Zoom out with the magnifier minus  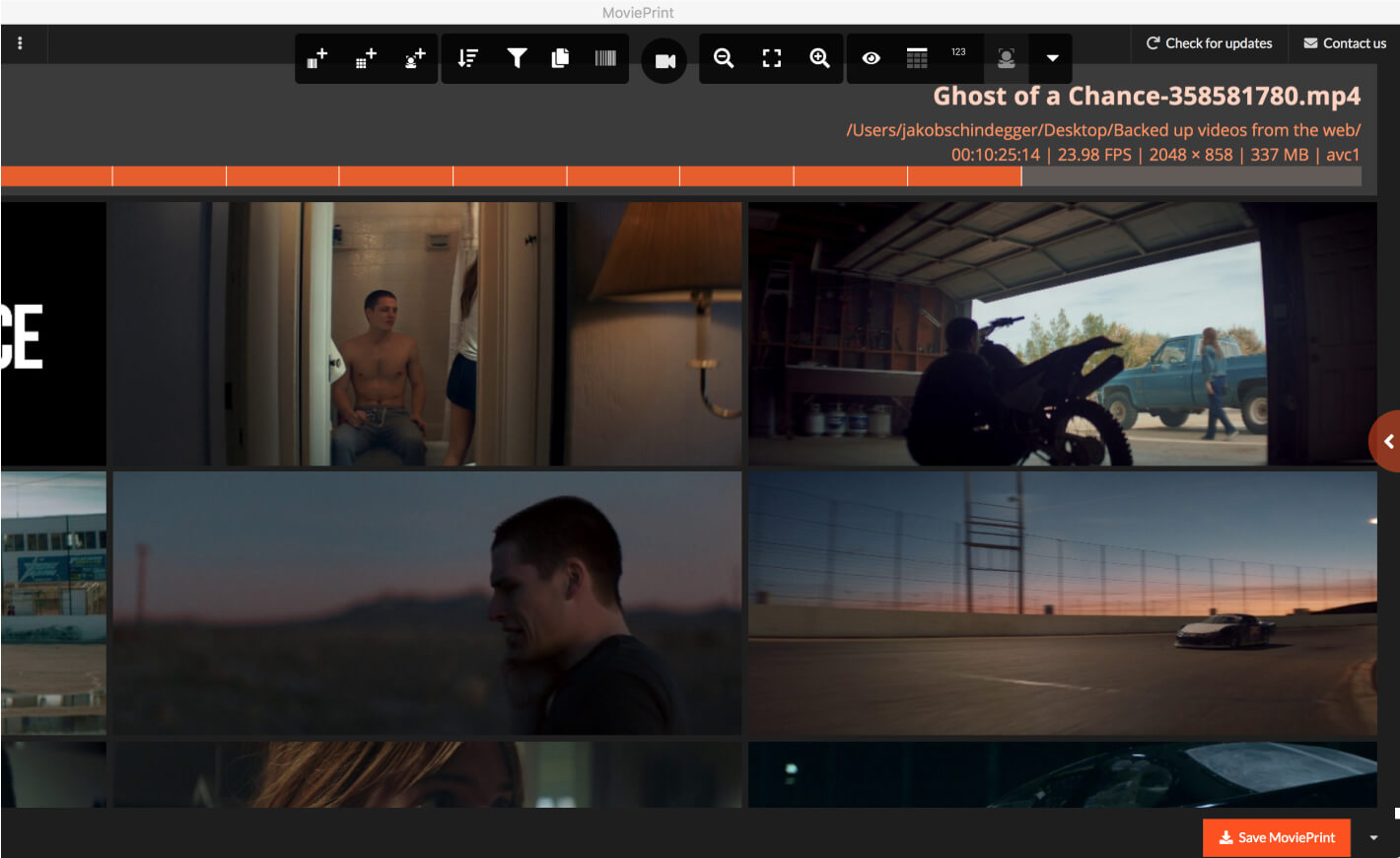(x=724, y=58)
